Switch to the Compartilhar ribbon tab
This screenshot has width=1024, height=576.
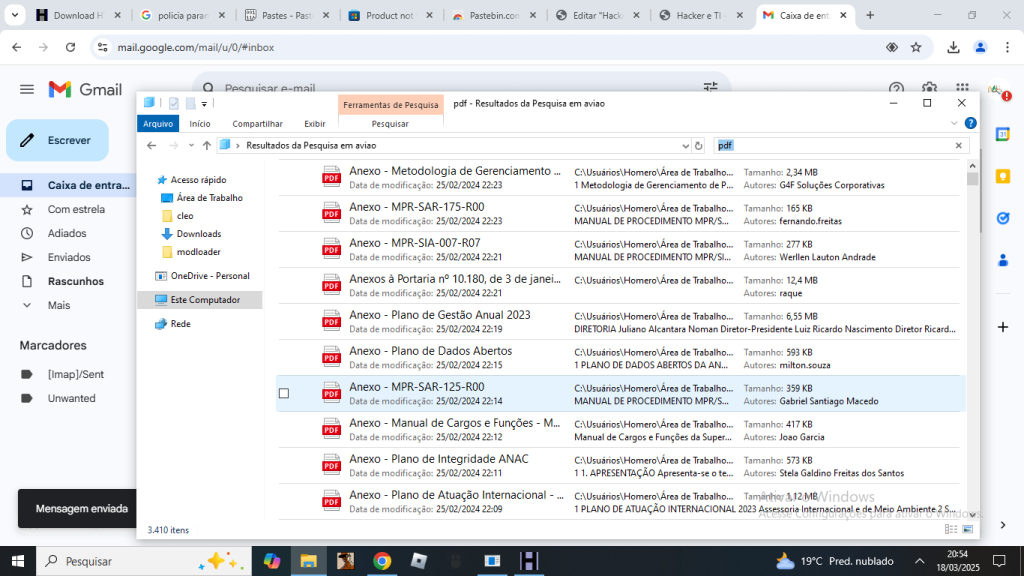pos(257,124)
